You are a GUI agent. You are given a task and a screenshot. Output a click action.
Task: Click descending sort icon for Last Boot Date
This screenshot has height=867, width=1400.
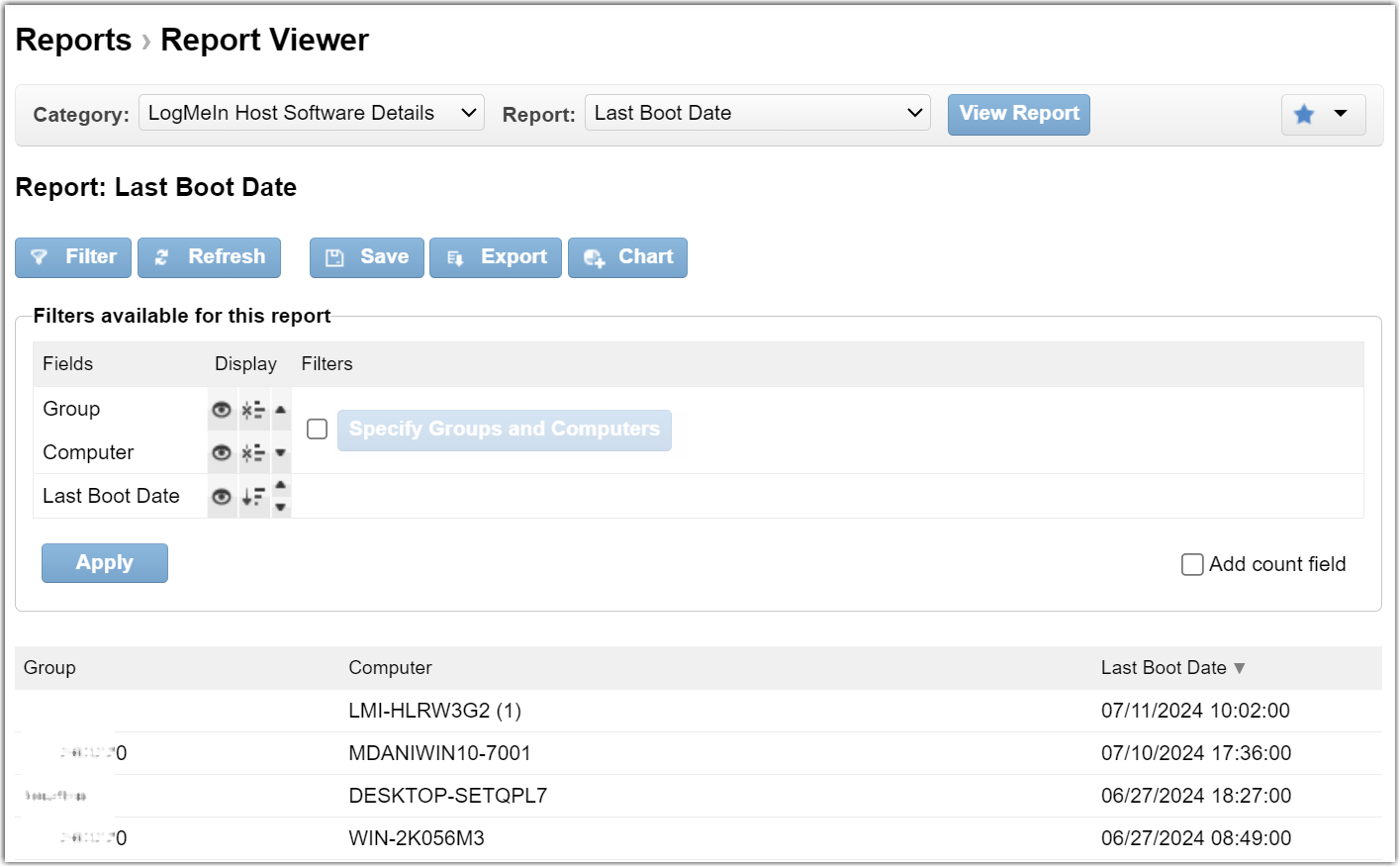253,497
